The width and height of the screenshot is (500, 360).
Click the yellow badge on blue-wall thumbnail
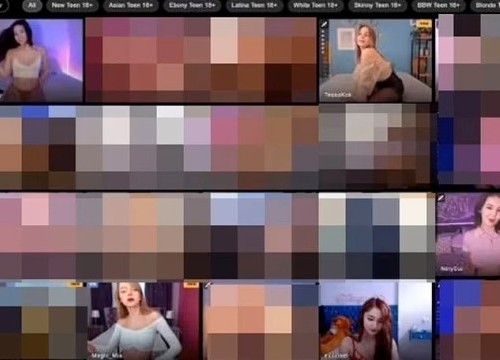point(424,24)
